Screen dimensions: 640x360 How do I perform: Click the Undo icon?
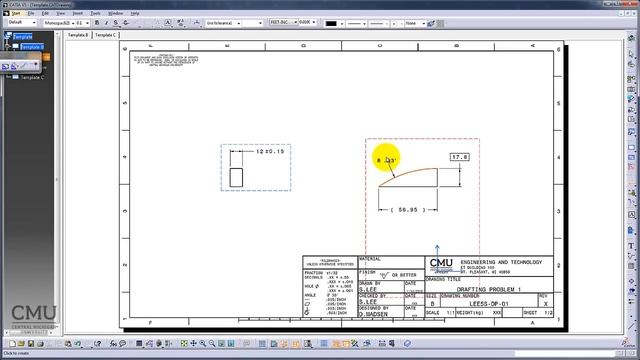[78, 344]
